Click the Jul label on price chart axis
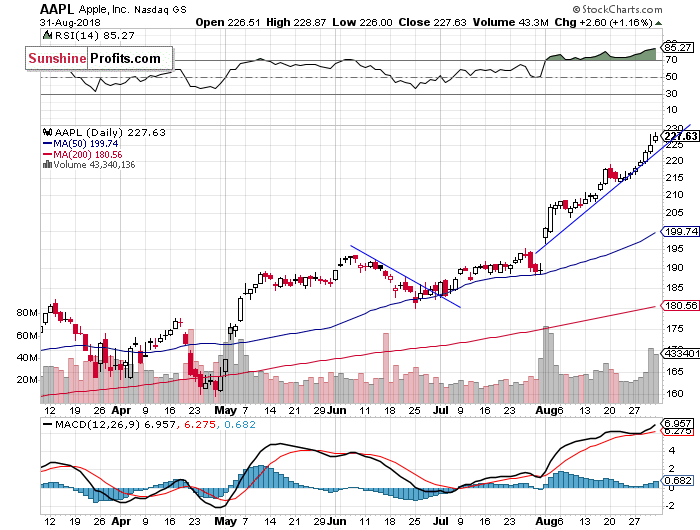 (x=441, y=410)
